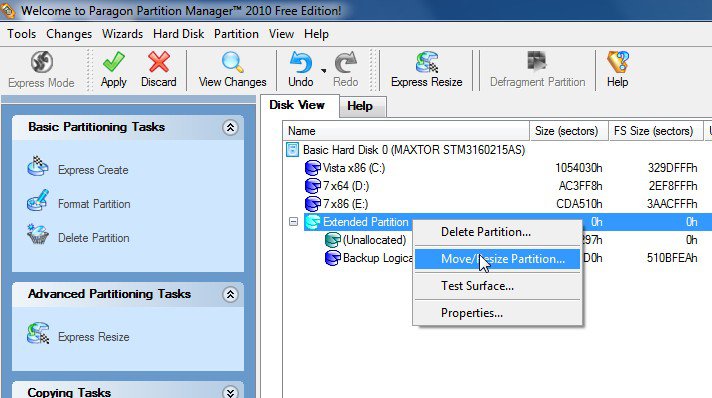Viewport: 712px width, 398px height.
Task: Click the AC3FF8h size value
Action: click(581, 186)
